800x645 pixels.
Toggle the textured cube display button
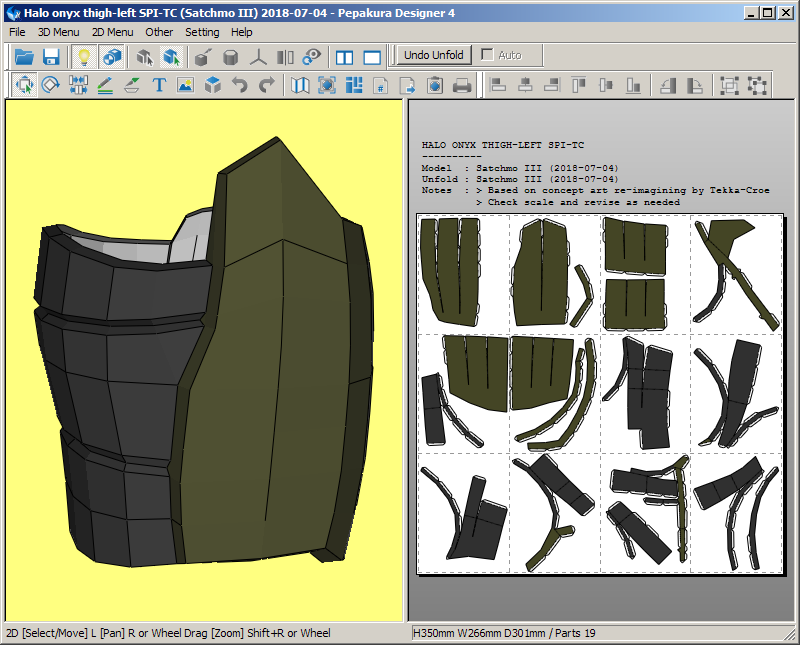[112, 56]
